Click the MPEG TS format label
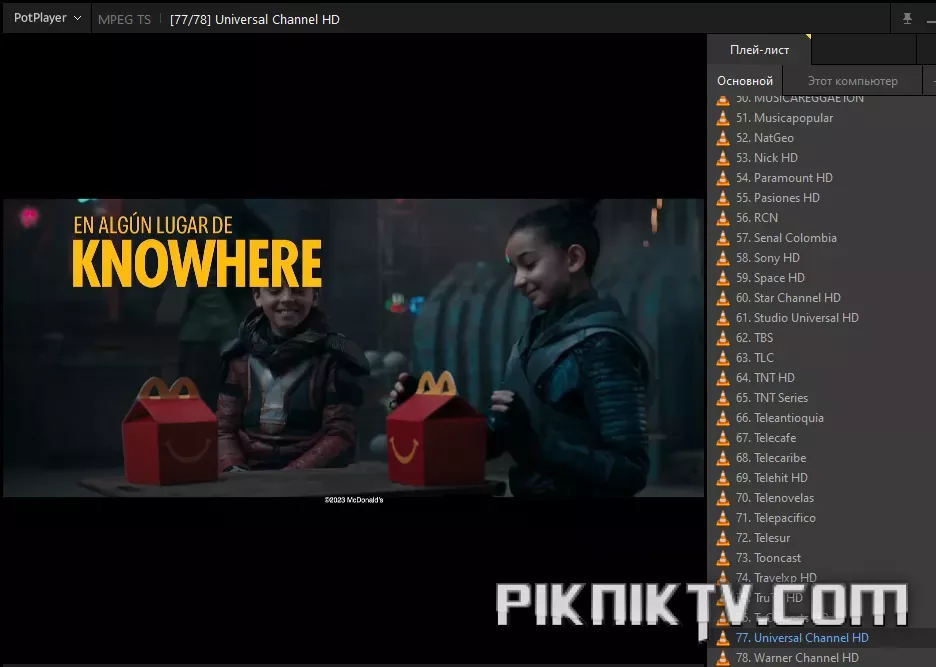936x667 pixels. tap(124, 19)
